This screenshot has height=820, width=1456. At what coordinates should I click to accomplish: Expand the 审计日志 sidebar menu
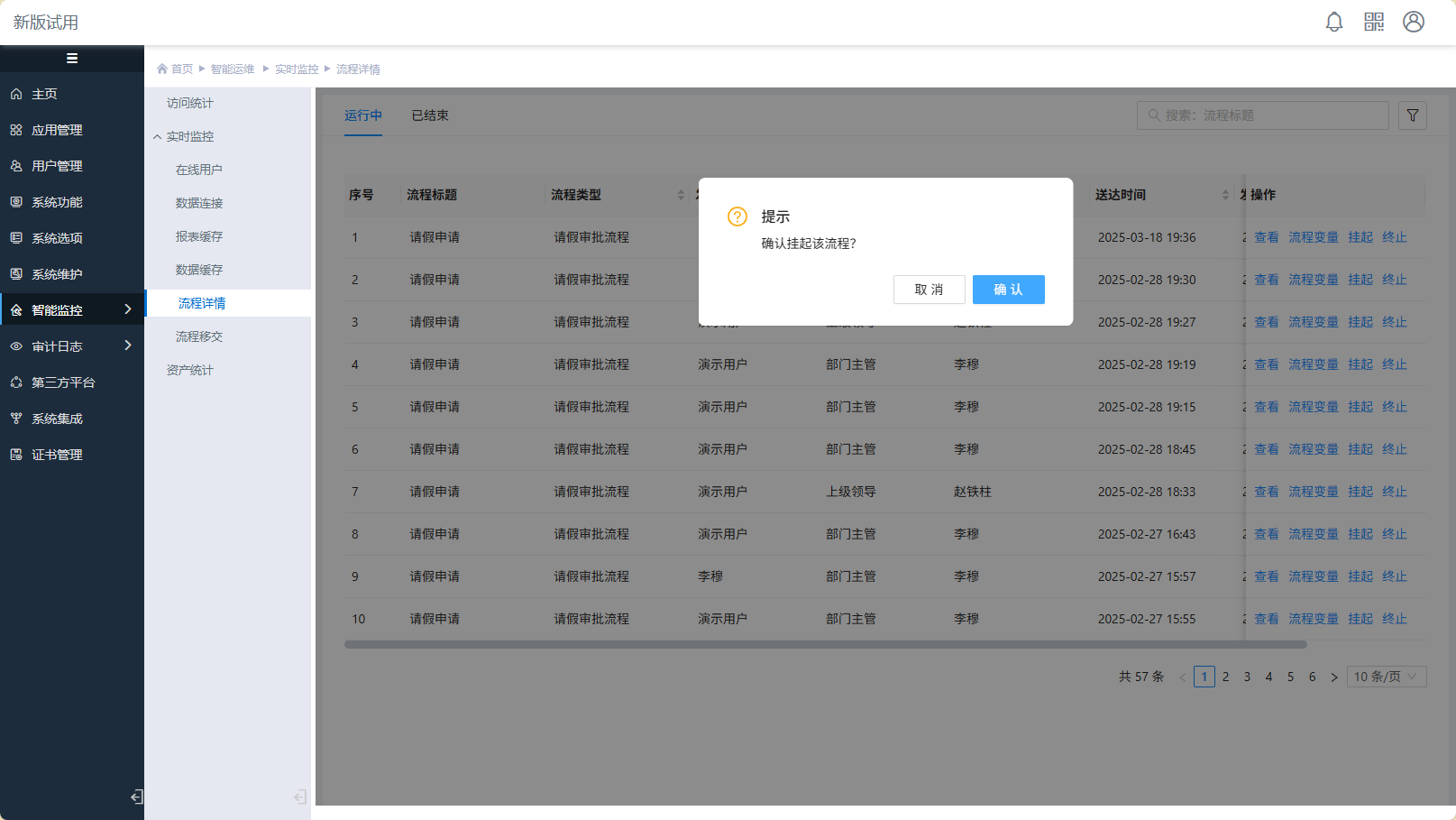coord(72,346)
